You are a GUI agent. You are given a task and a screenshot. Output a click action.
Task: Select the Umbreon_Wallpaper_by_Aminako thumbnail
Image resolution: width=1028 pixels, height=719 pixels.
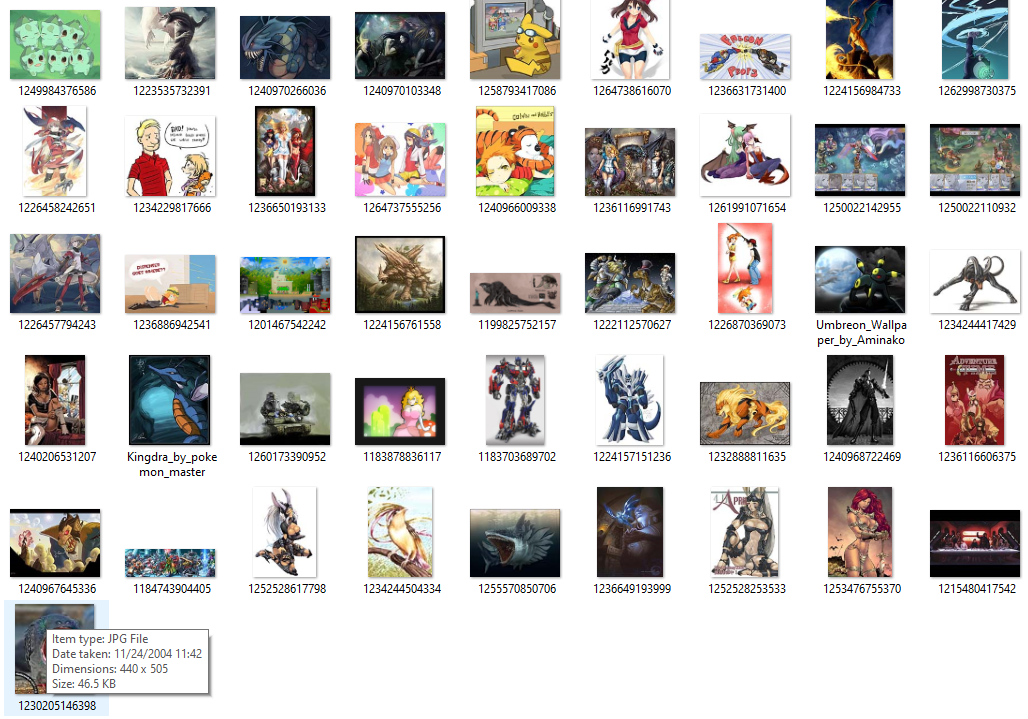[x=860, y=279]
